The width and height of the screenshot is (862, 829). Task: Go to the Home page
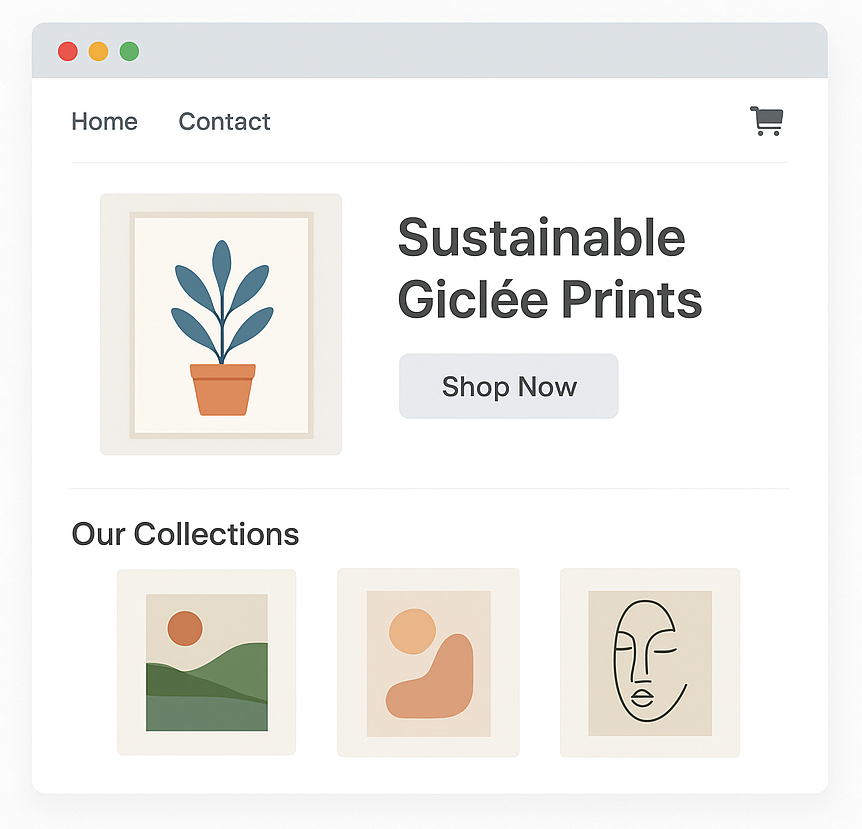(104, 122)
